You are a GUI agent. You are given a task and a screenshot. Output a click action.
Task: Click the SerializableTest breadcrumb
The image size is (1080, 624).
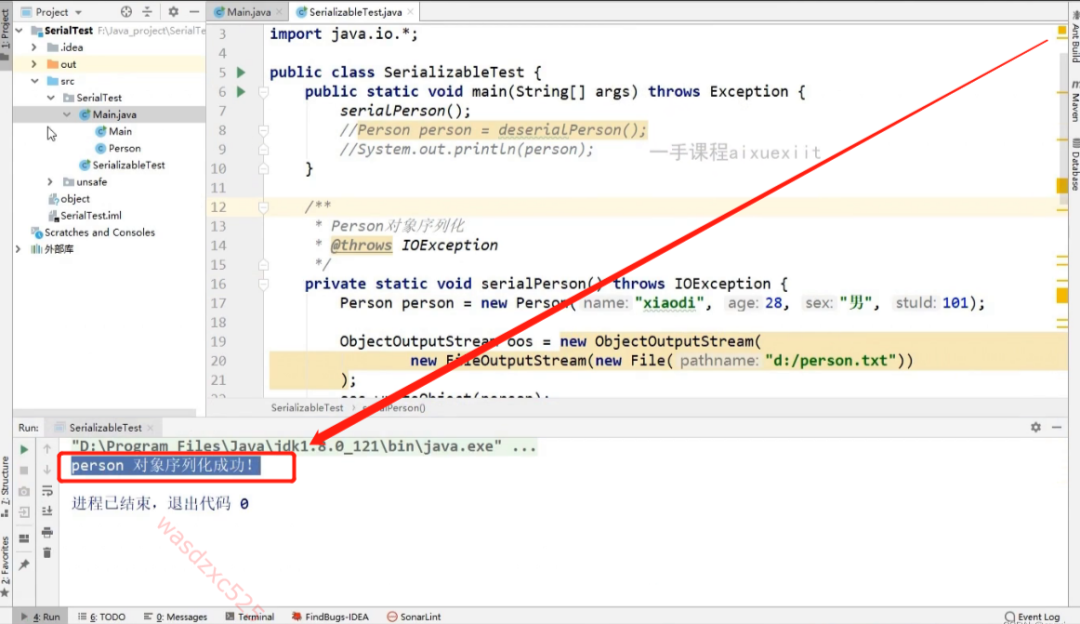tap(307, 408)
